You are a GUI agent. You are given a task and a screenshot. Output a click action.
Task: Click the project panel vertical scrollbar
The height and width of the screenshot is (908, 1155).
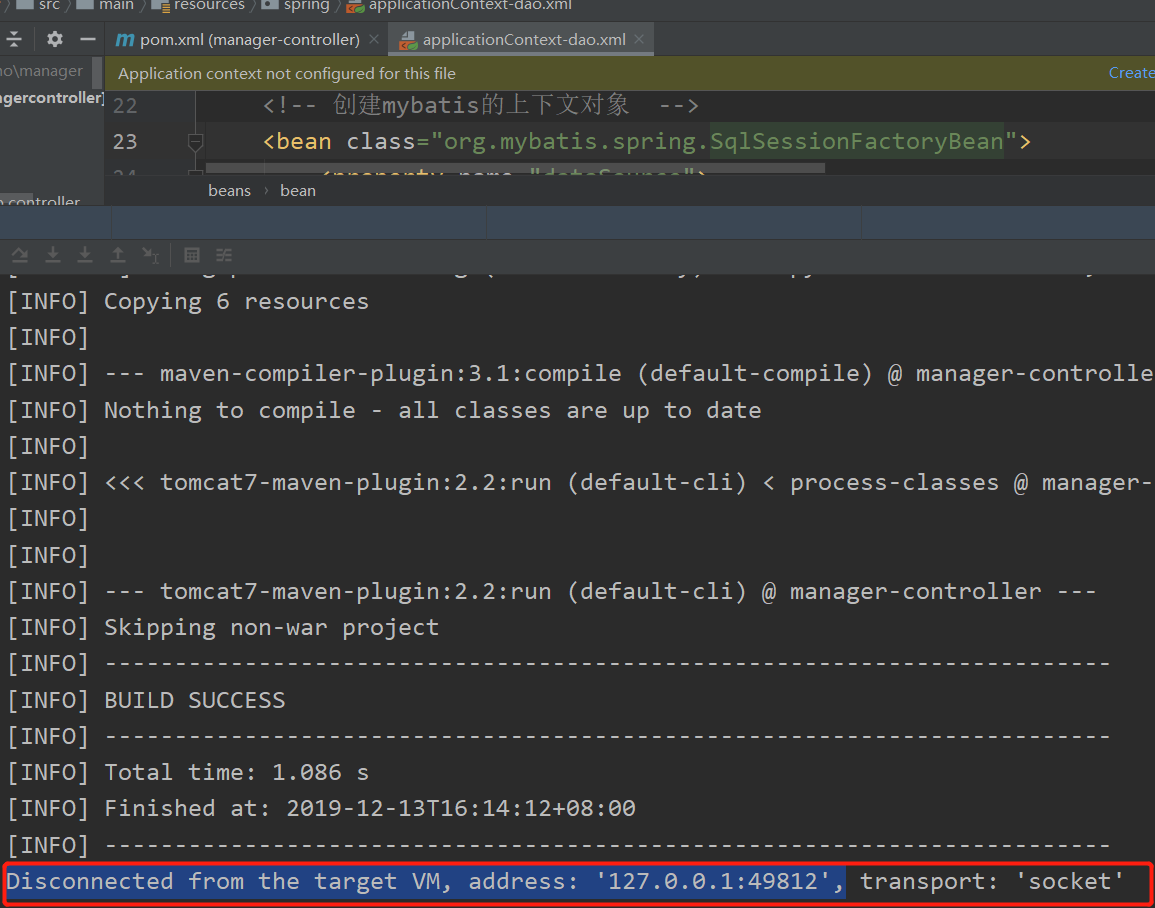[x=97, y=74]
